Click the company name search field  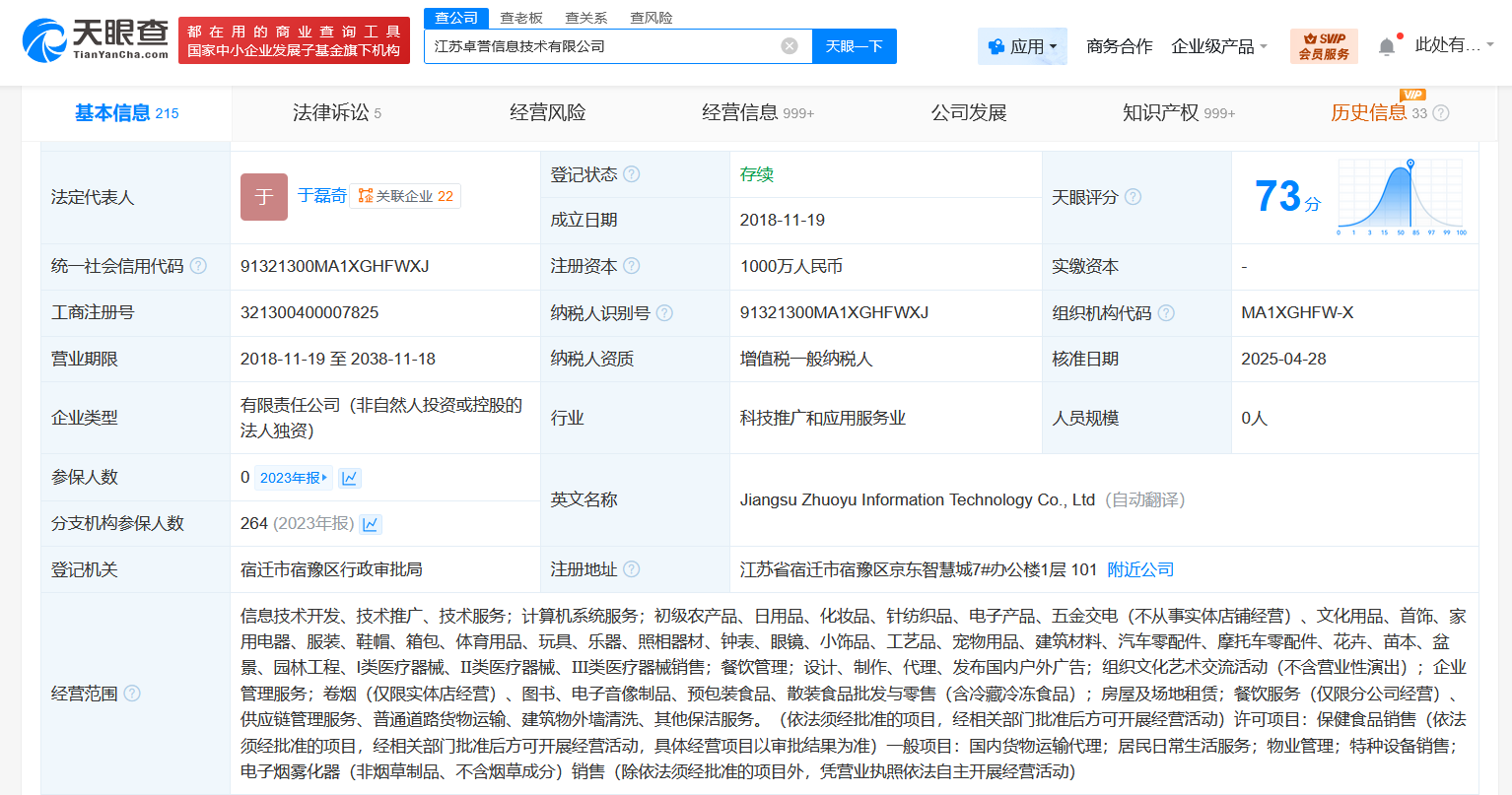point(601,46)
